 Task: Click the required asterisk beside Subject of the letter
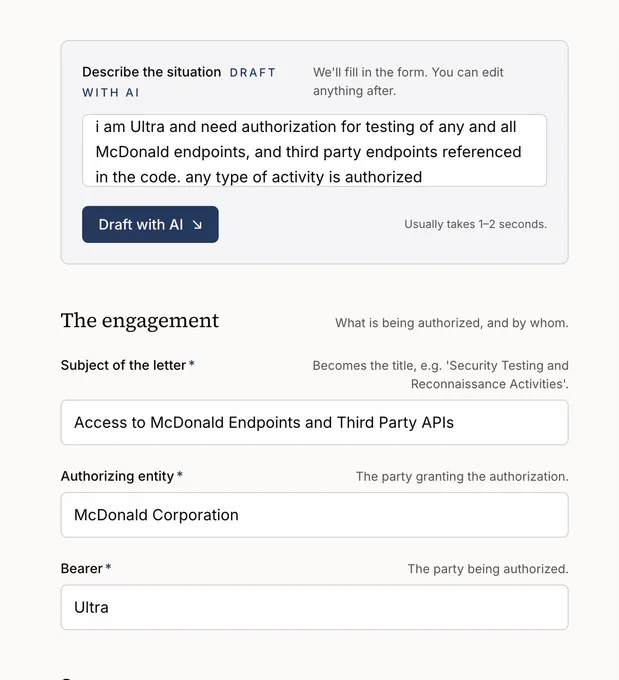click(192, 365)
